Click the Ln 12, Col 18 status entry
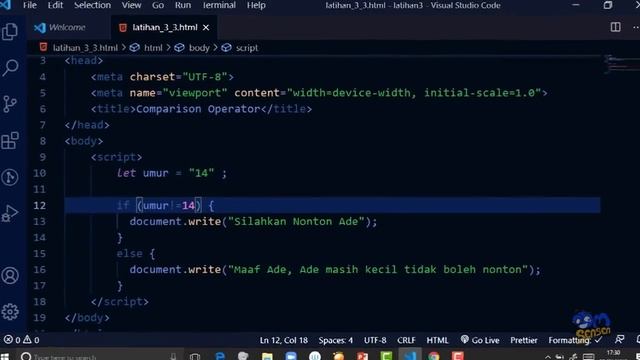 pyautogui.click(x=284, y=340)
